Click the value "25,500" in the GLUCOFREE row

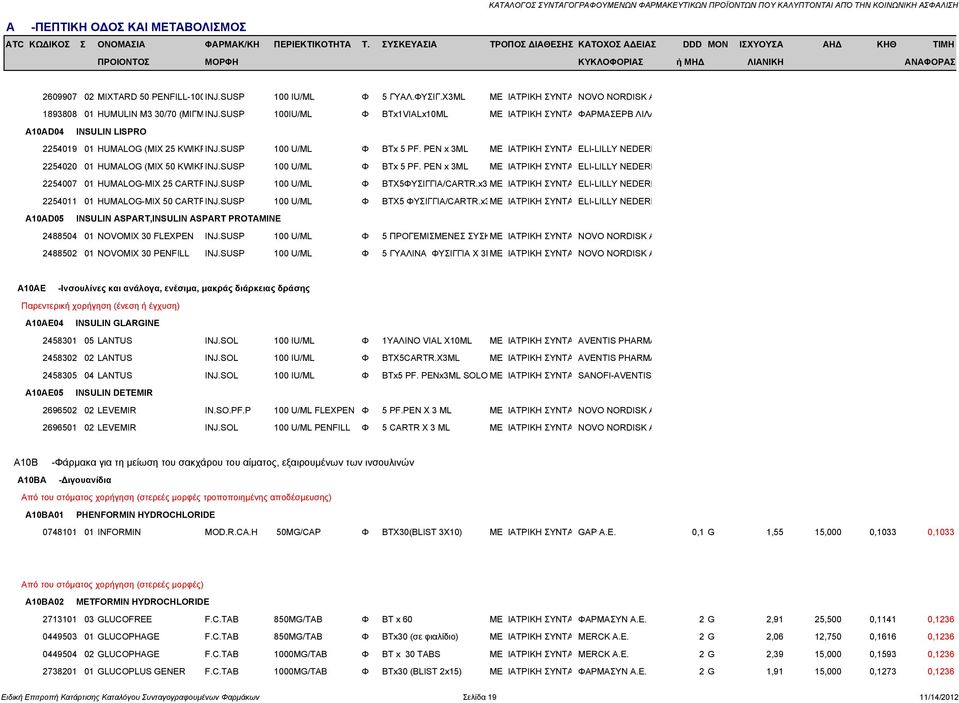coord(828,620)
